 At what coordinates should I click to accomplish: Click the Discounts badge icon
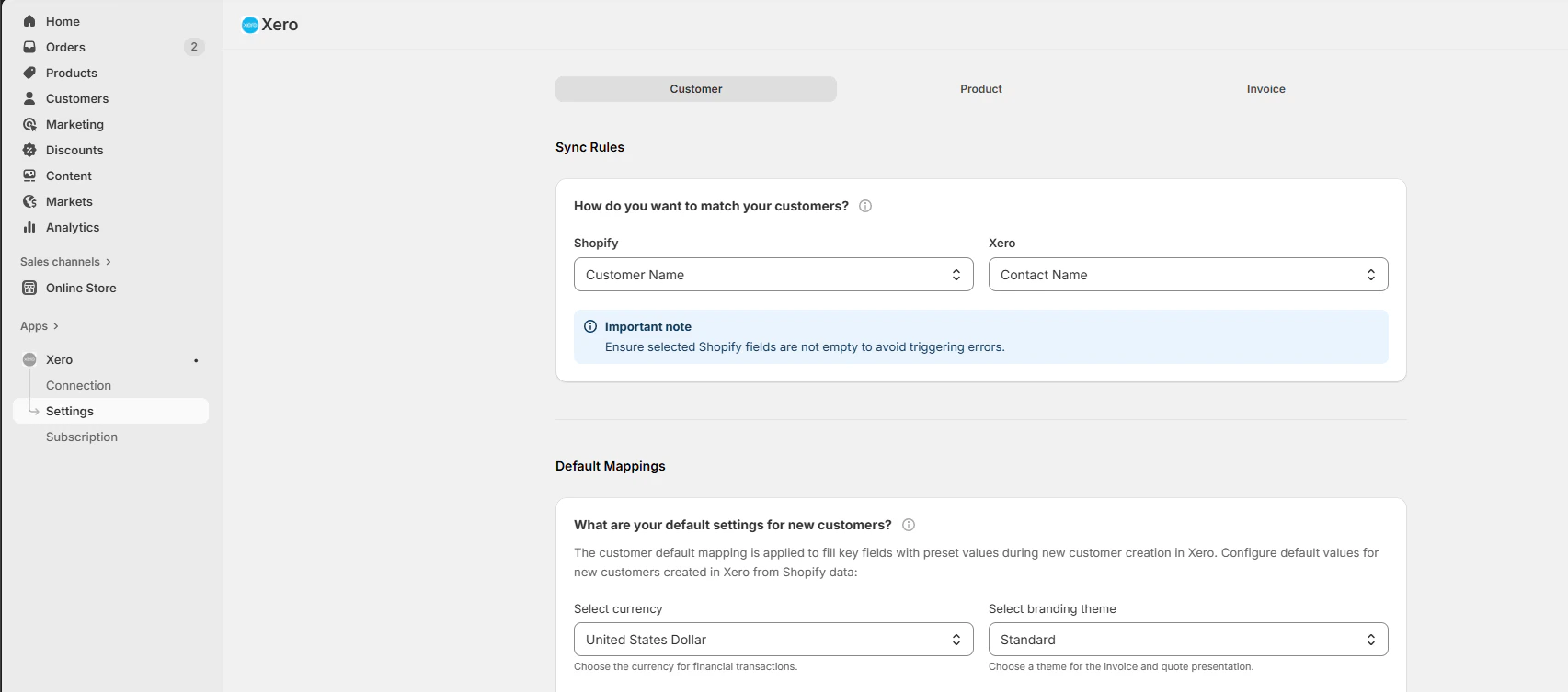coord(29,150)
